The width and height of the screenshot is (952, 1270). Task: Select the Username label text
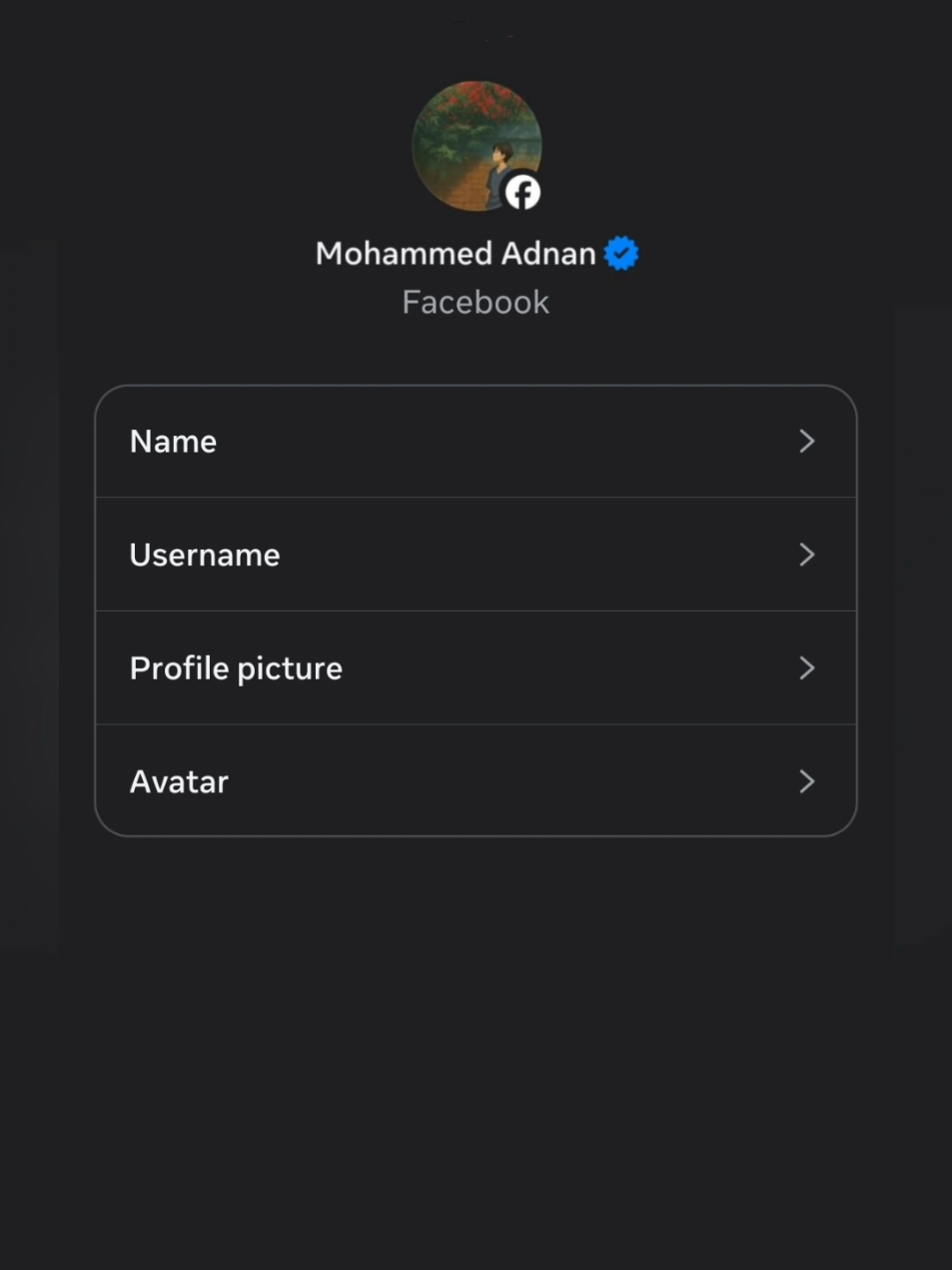click(x=205, y=555)
